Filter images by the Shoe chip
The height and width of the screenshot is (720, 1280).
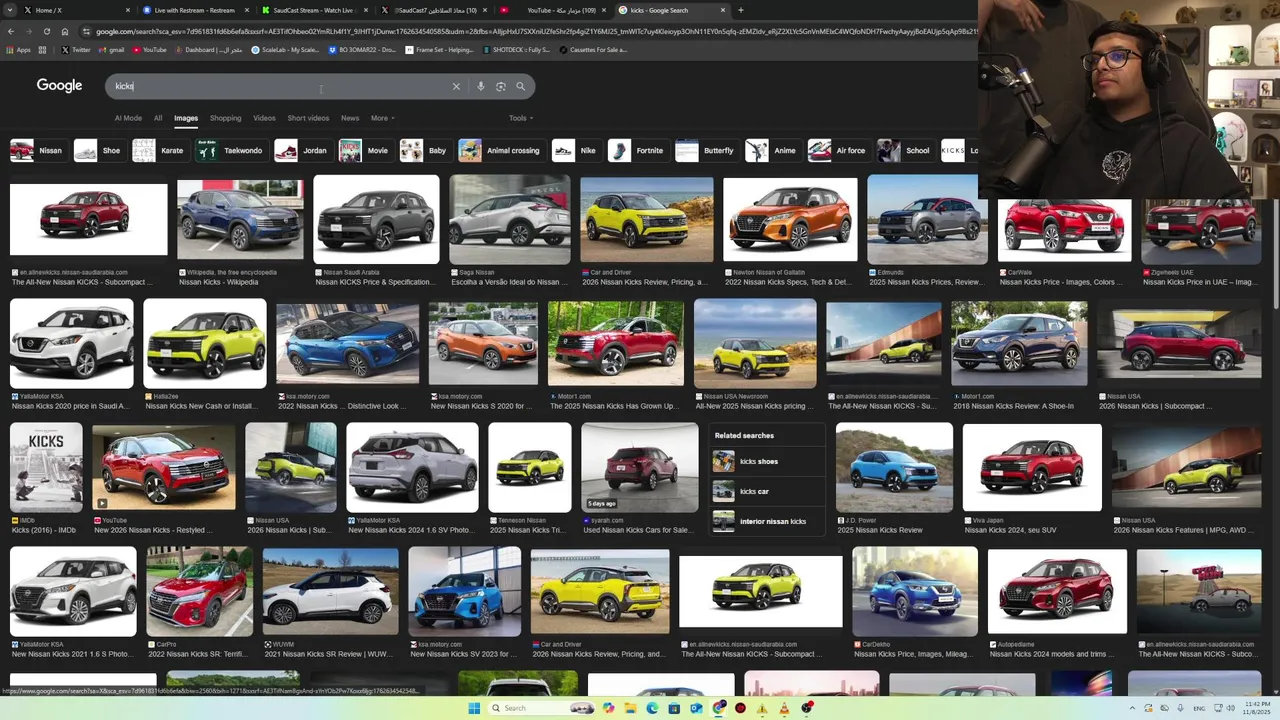click(98, 151)
